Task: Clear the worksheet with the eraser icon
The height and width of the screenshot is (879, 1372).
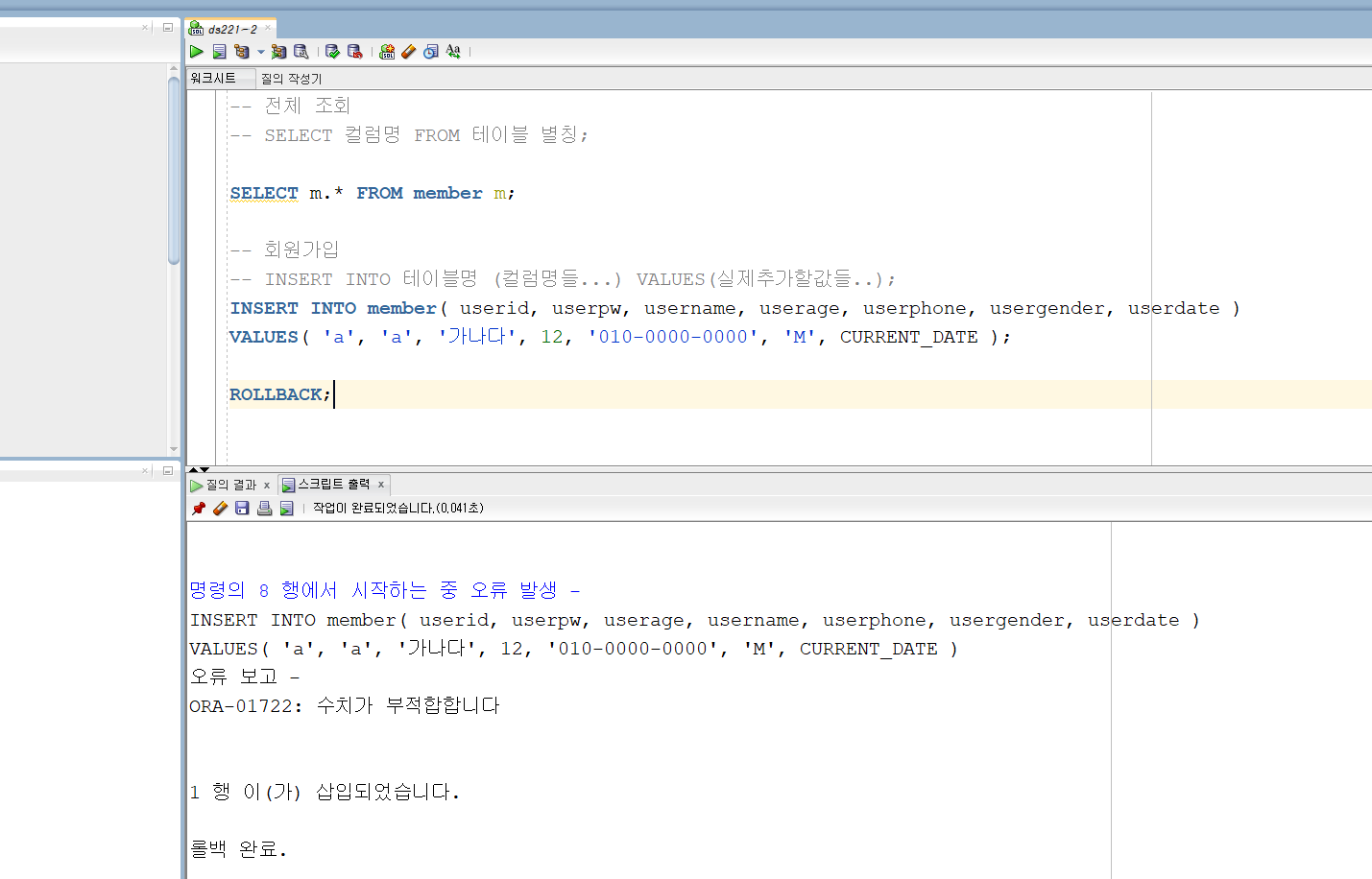Action: (x=408, y=51)
